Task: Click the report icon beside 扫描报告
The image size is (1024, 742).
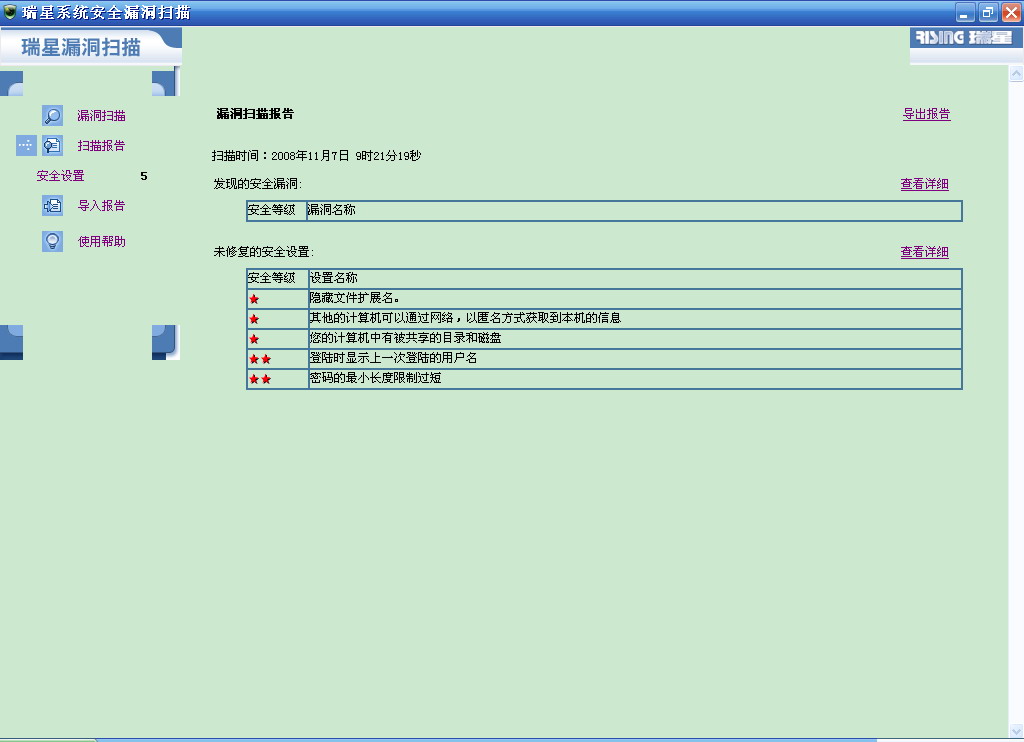Action: 52,146
